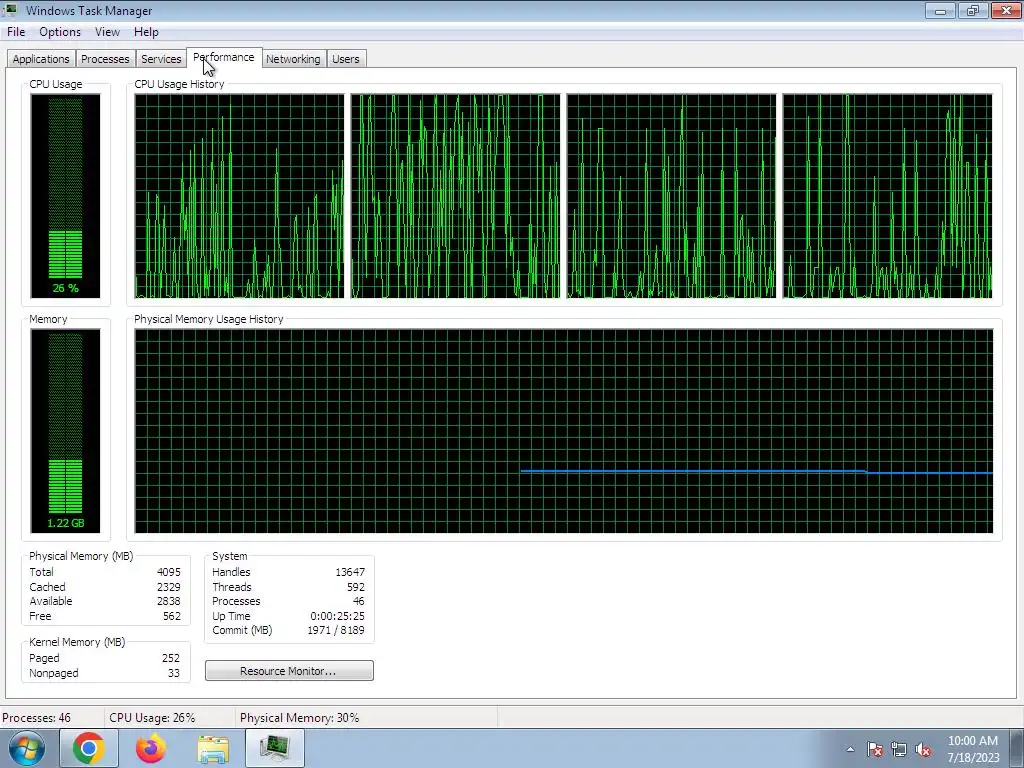Click the third CPU Usage History graph
This screenshot has width=1024, height=768.
671,196
